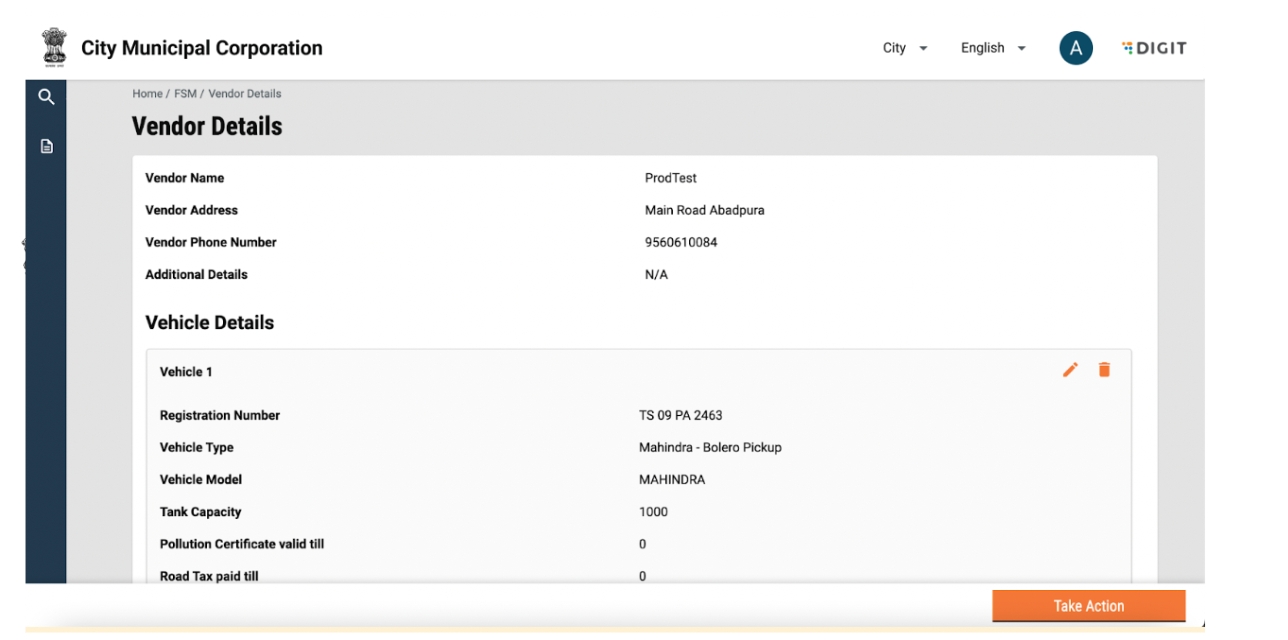The image size is (1288, 640).
Task: Click the registration number TS 09 PA 2463
Action: (680, 416)
